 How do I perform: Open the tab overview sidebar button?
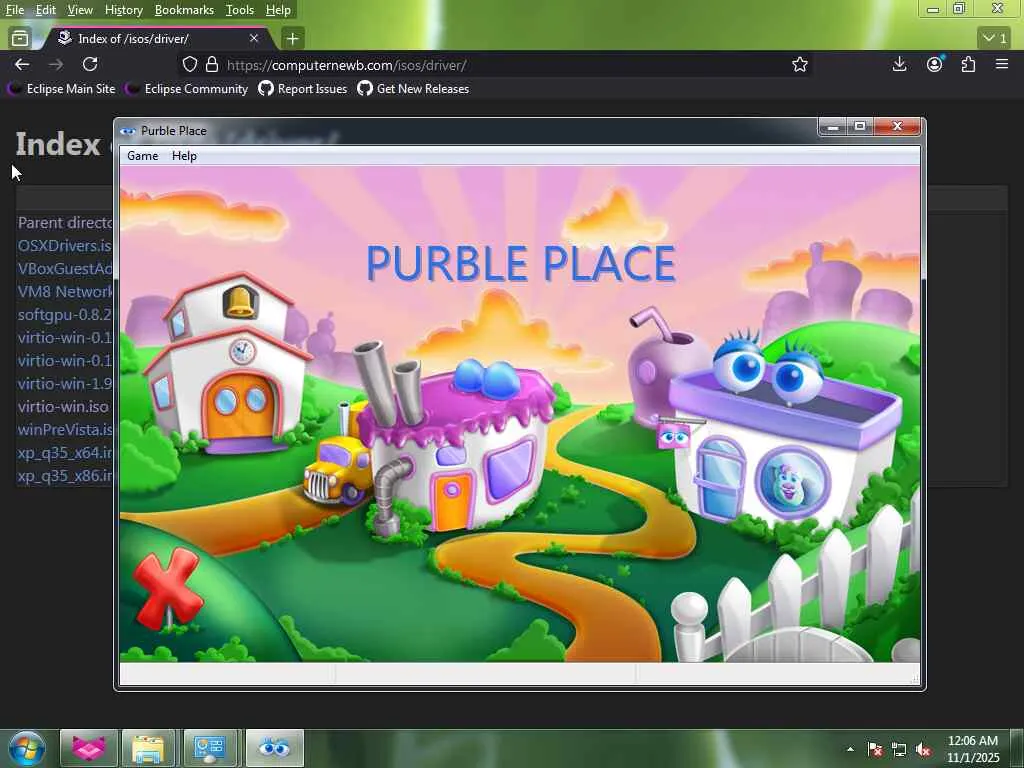20,39
